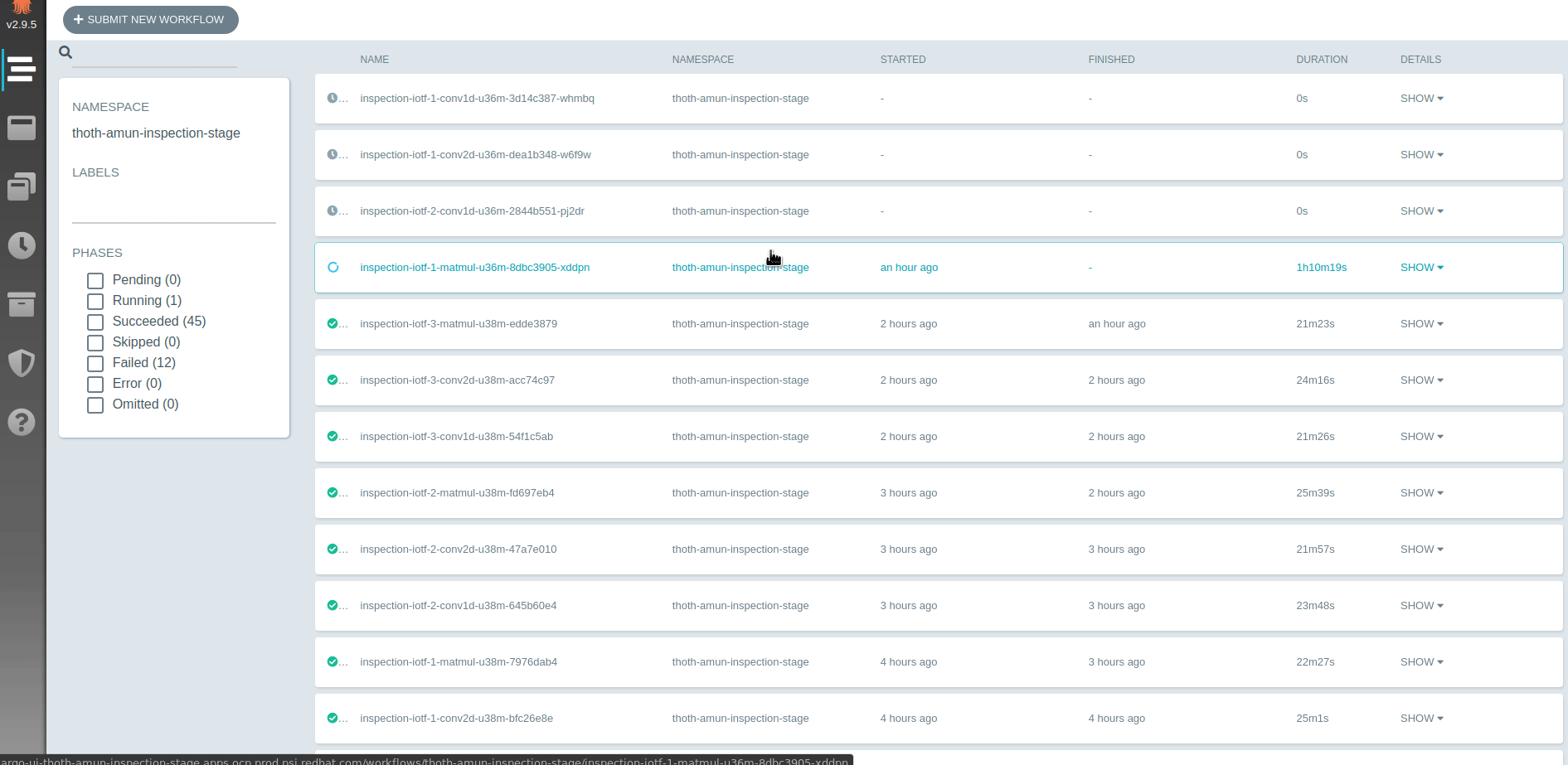Open help question mark icon
Image resolution: width=1568 pixels, height=765 pixels.
22,422
